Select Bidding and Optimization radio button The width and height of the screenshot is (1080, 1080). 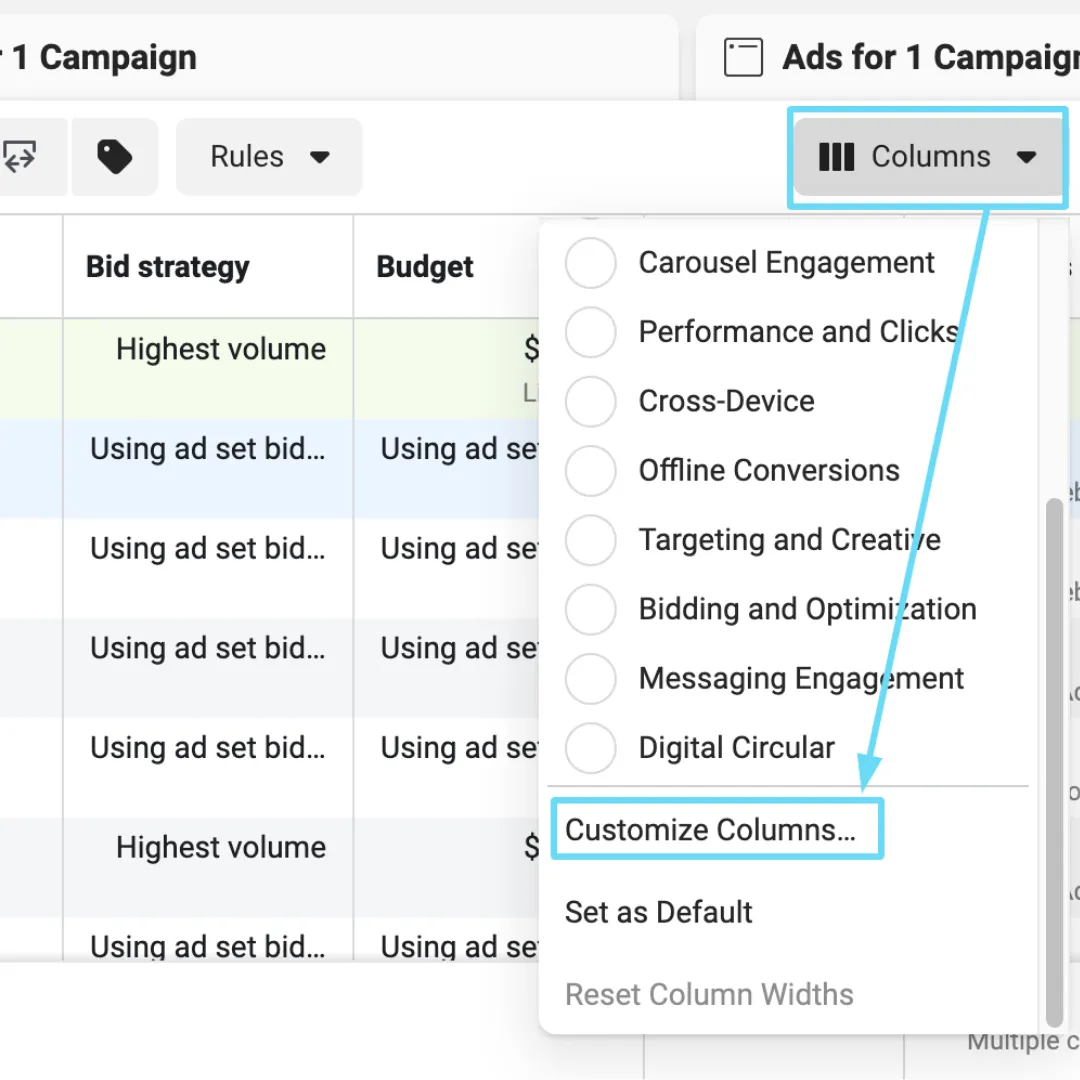click(x=591, y=609)
